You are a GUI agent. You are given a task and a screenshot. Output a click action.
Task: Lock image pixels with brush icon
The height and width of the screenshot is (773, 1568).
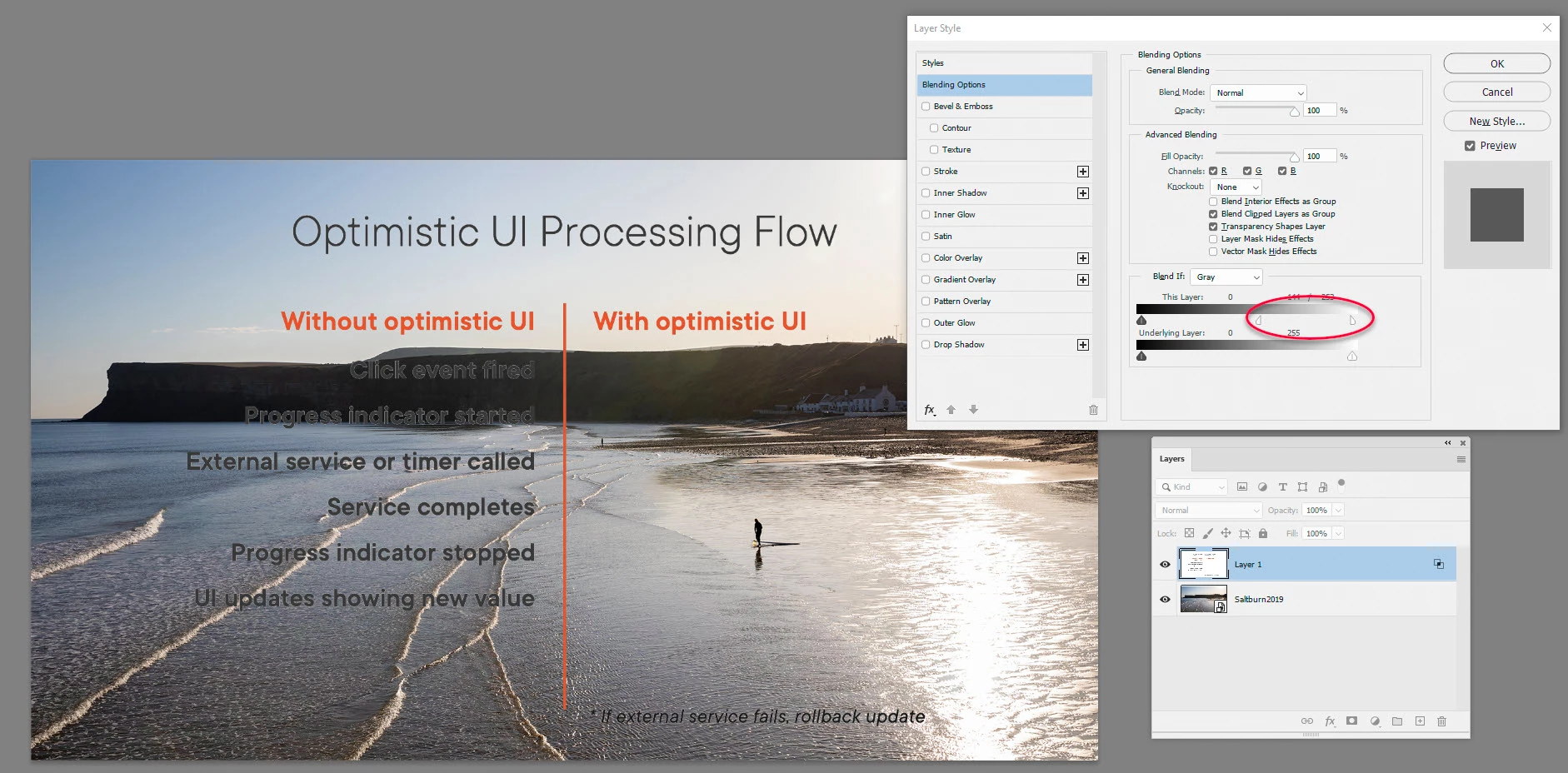pos(1207,533)
